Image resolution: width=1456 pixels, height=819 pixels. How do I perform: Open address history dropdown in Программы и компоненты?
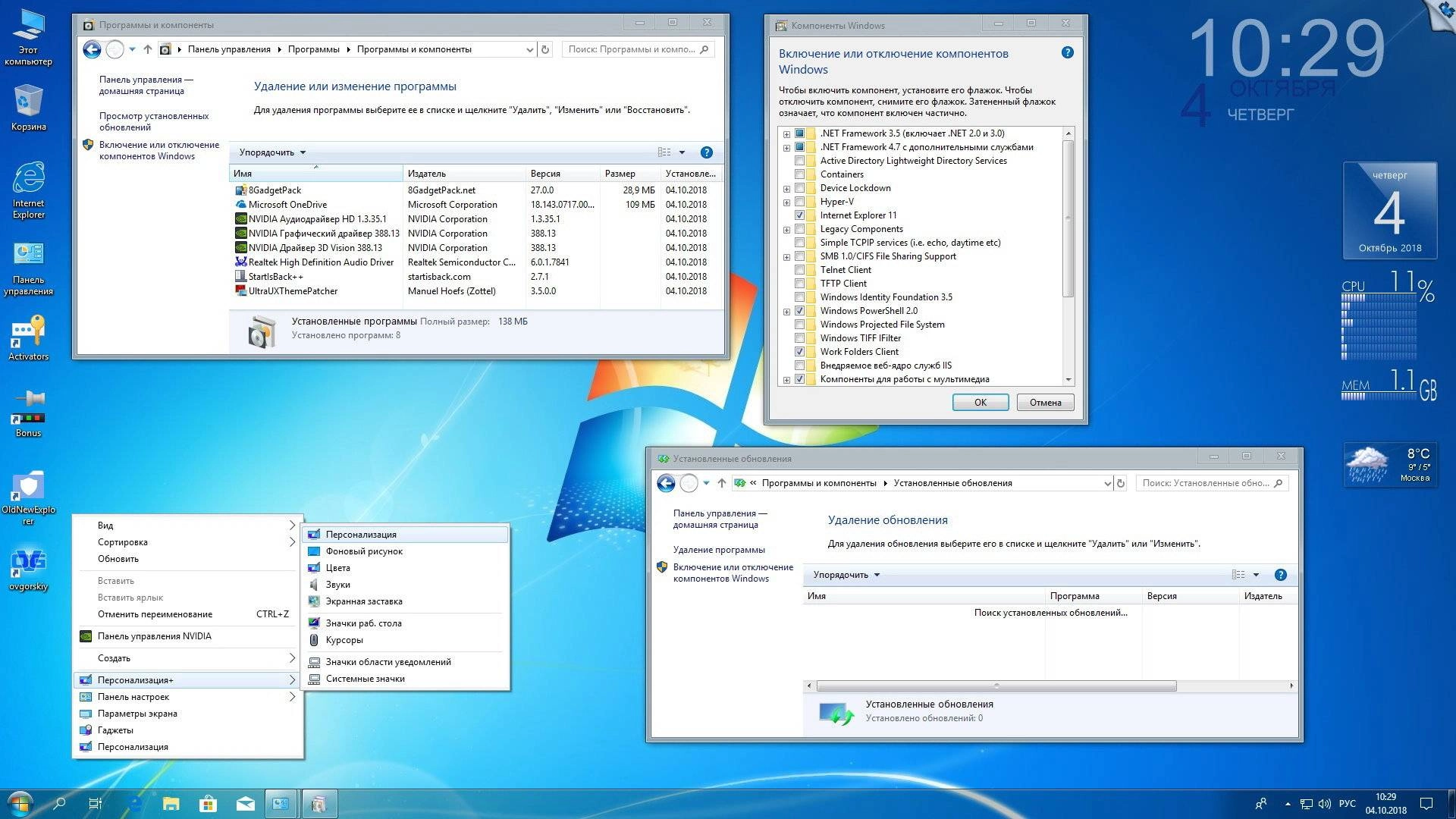[x=529, y=49]
